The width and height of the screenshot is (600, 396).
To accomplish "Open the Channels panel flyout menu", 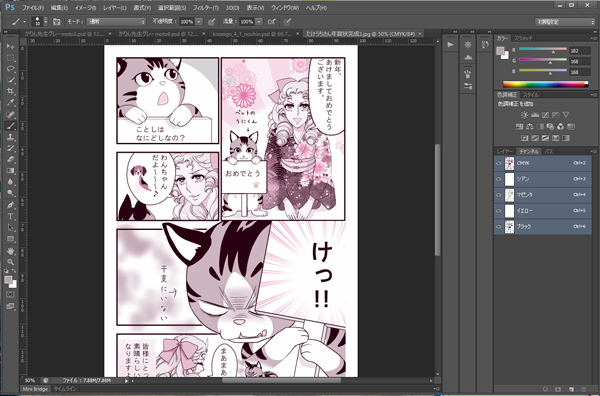I will pos(594,152).
